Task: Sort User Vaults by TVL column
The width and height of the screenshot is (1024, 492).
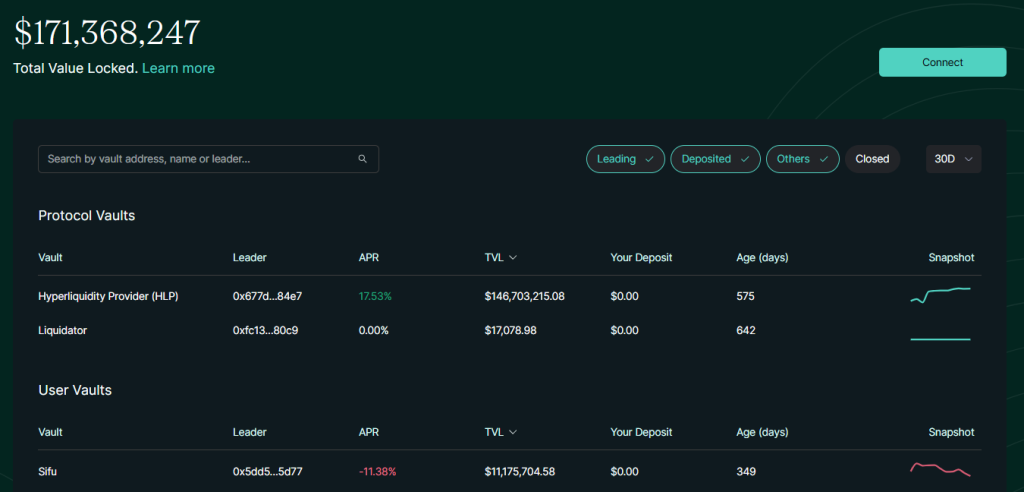Action: point(500,432)
